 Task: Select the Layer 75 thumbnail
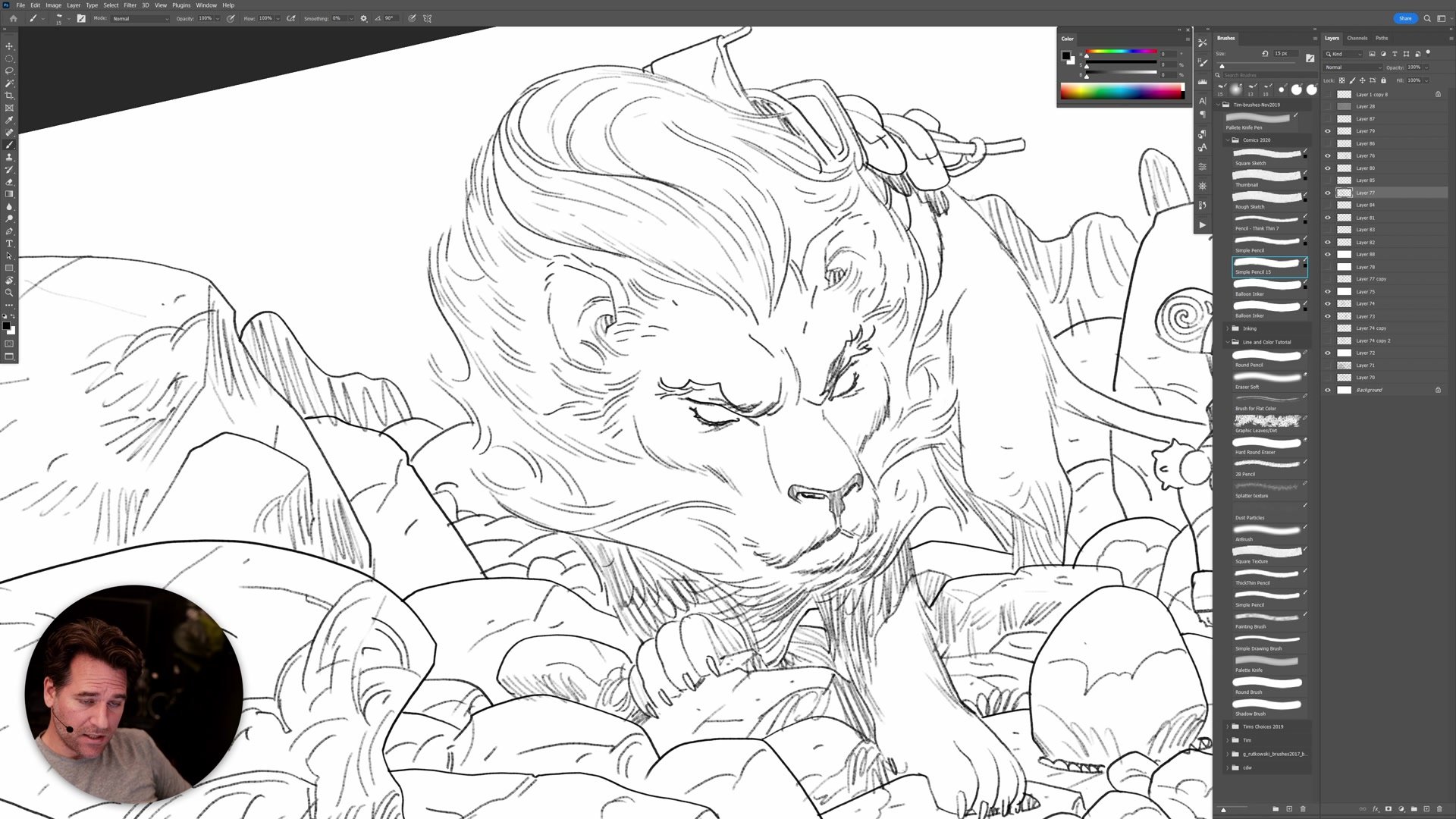point(1344,291)
